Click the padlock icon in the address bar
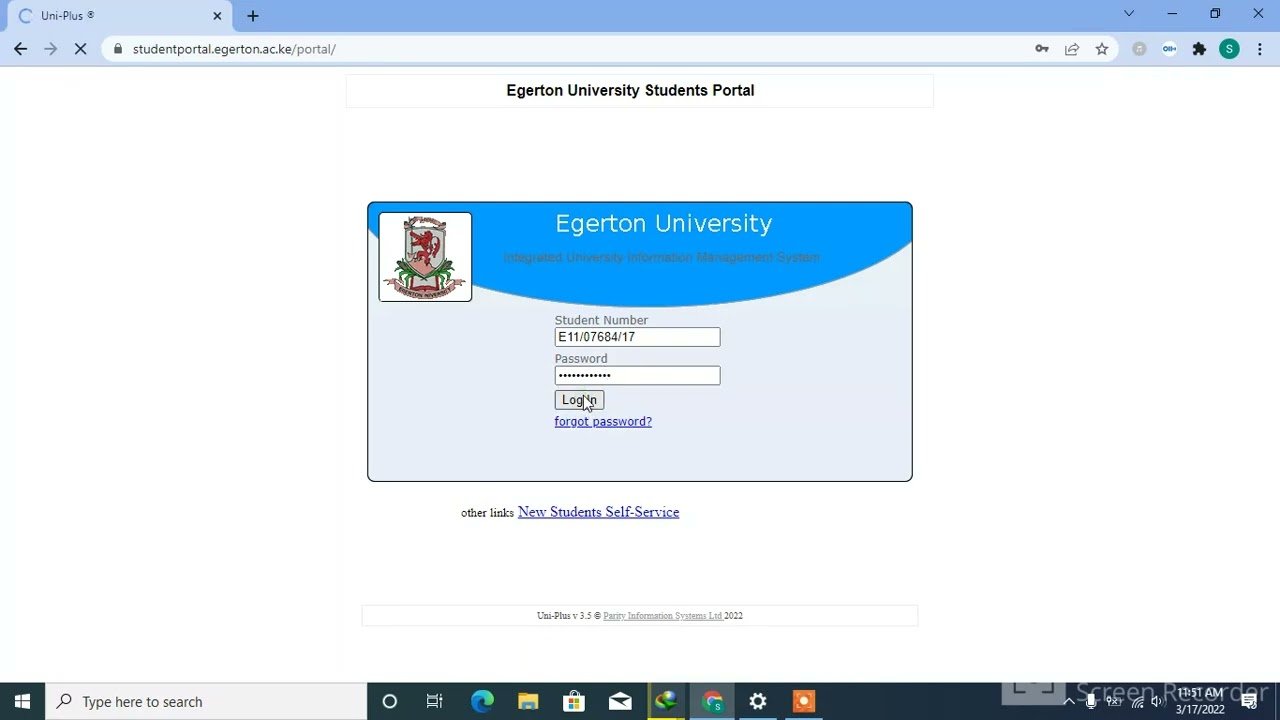 pyautogui.click(x=116, y=48)
